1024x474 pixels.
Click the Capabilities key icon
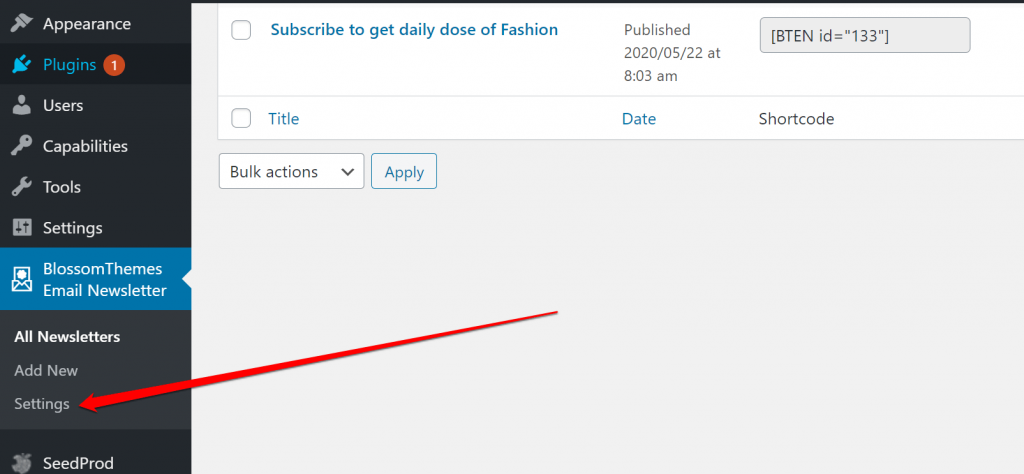pos(21,146)
